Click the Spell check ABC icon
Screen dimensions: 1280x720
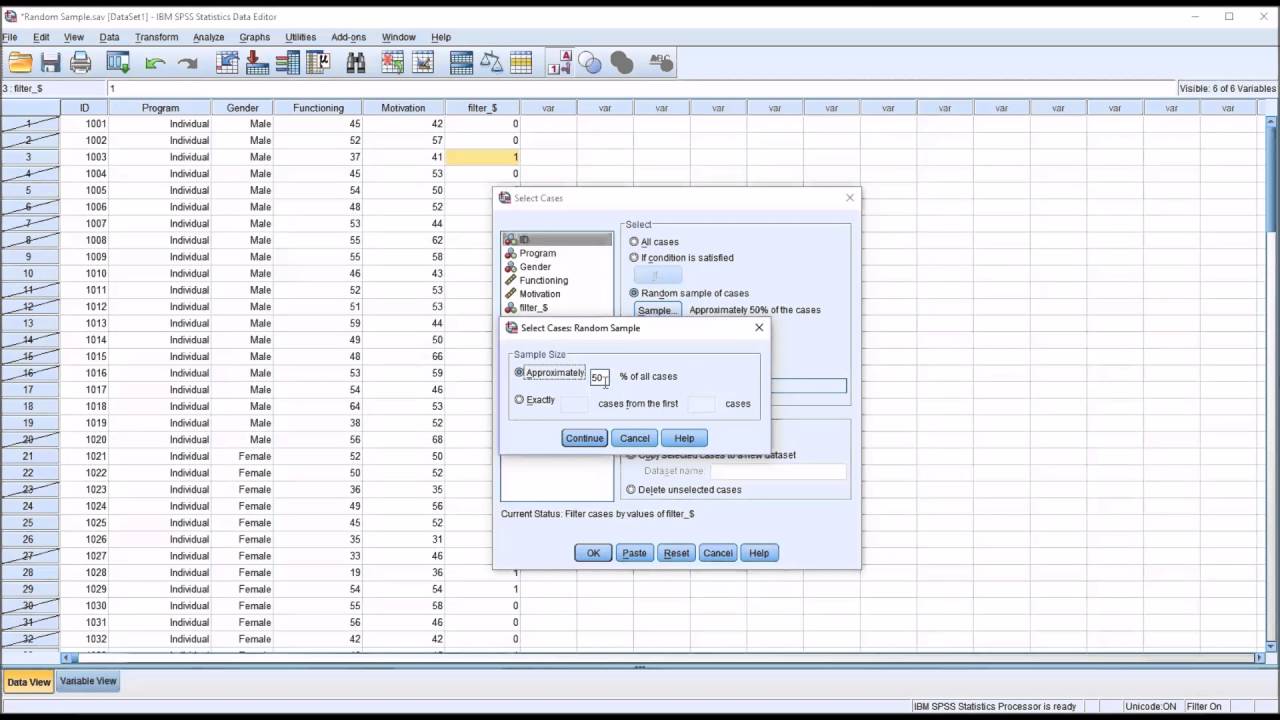pos(661,63)
